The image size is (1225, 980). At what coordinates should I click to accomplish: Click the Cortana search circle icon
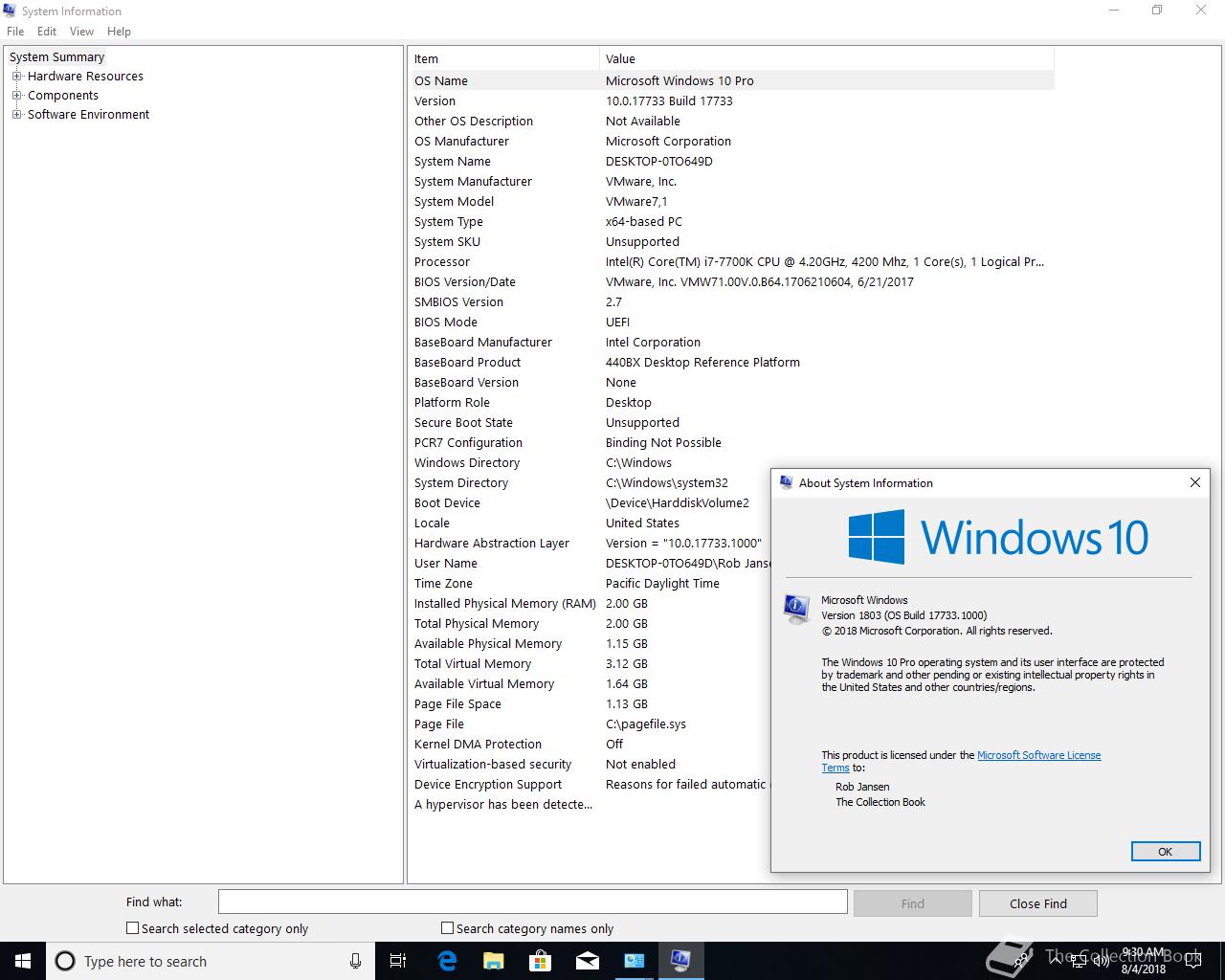point(65,961)
